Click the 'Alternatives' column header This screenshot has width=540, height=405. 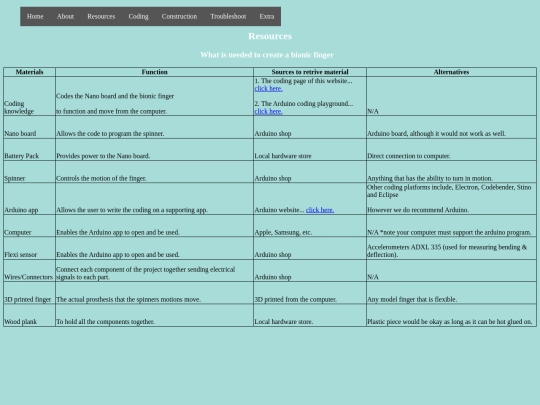point(451,72)
